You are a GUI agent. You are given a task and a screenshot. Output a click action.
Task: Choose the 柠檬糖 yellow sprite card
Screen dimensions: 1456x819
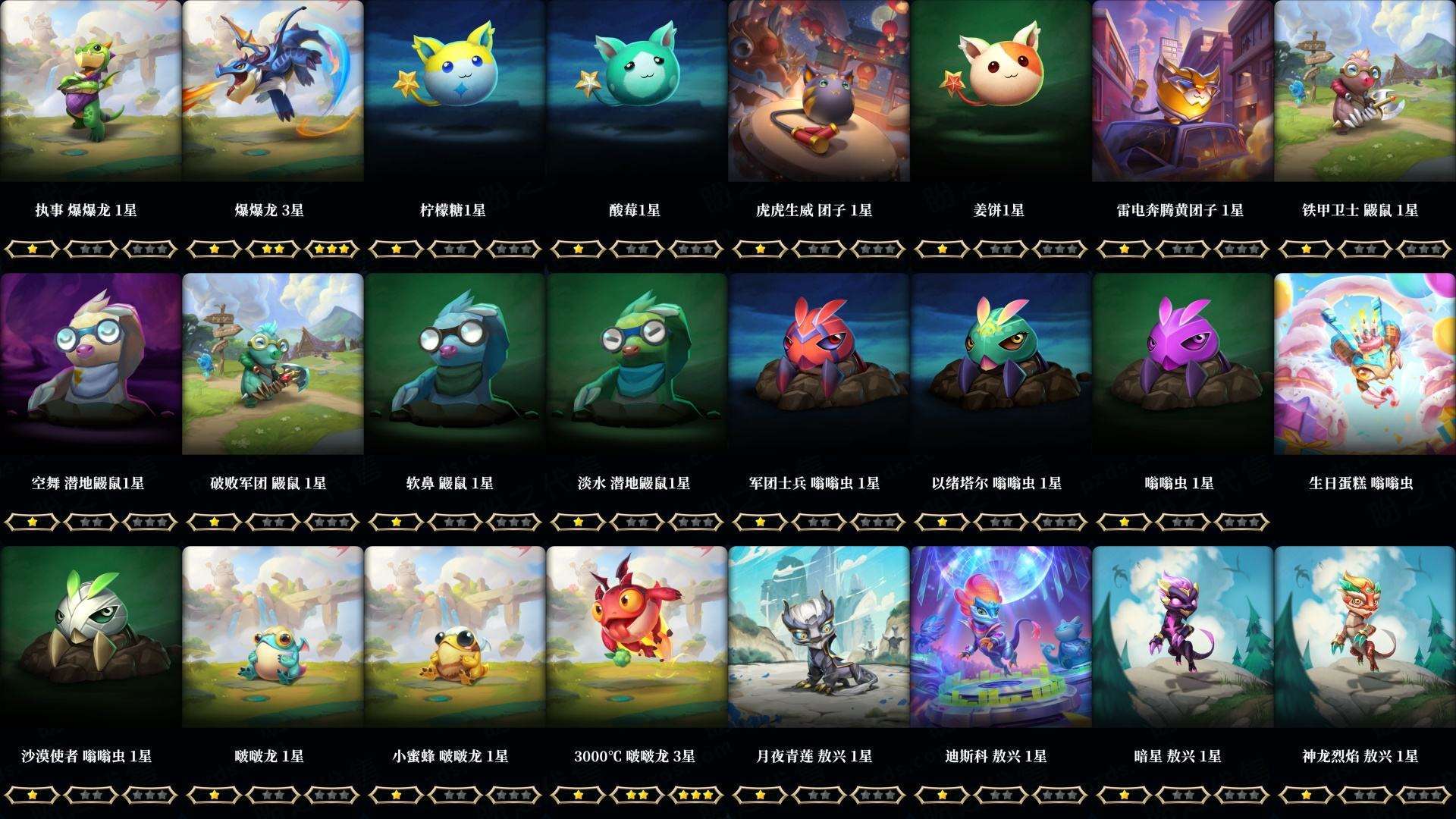(x=455, y=91)
